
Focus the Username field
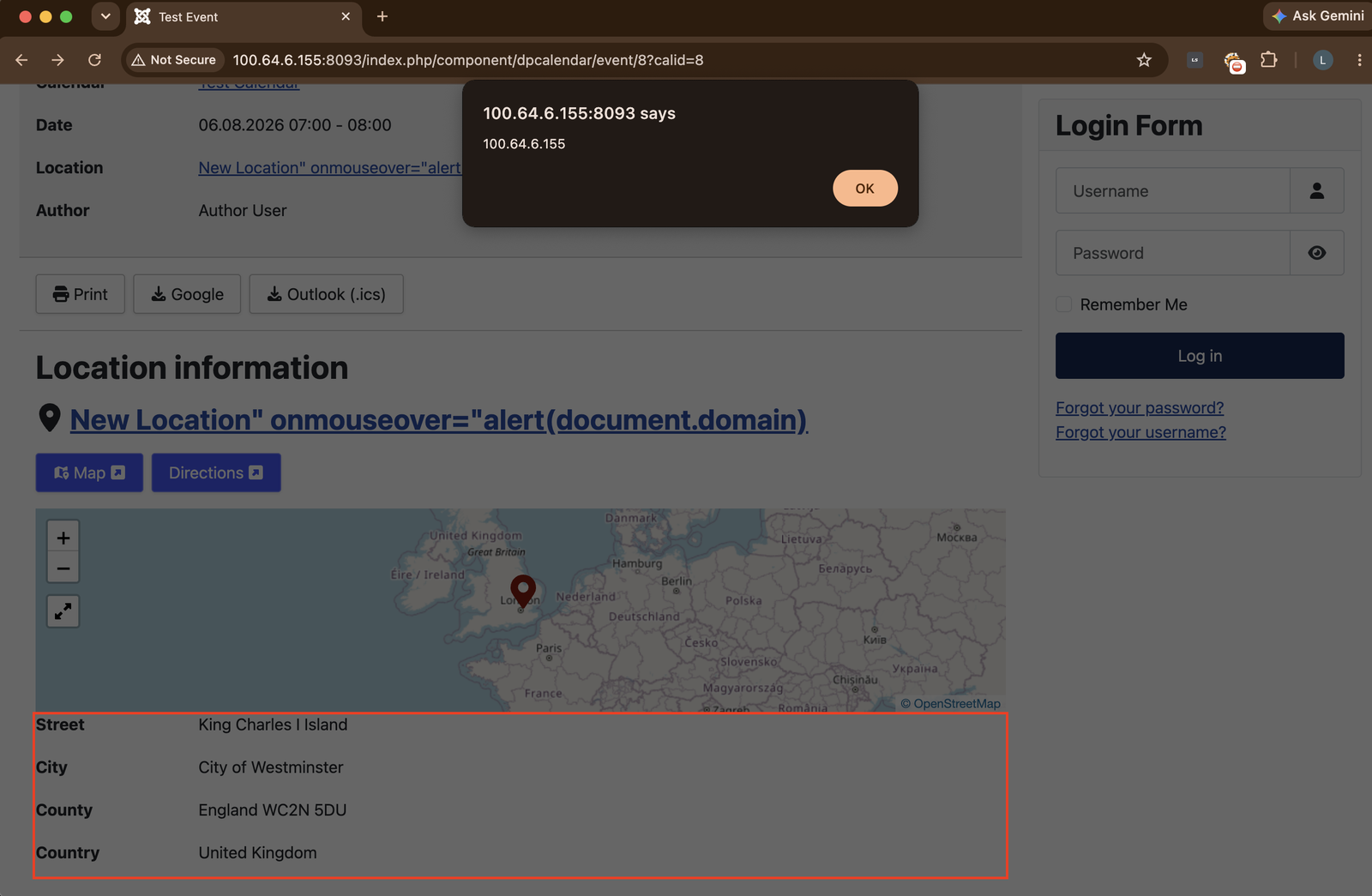point(1173,191)
